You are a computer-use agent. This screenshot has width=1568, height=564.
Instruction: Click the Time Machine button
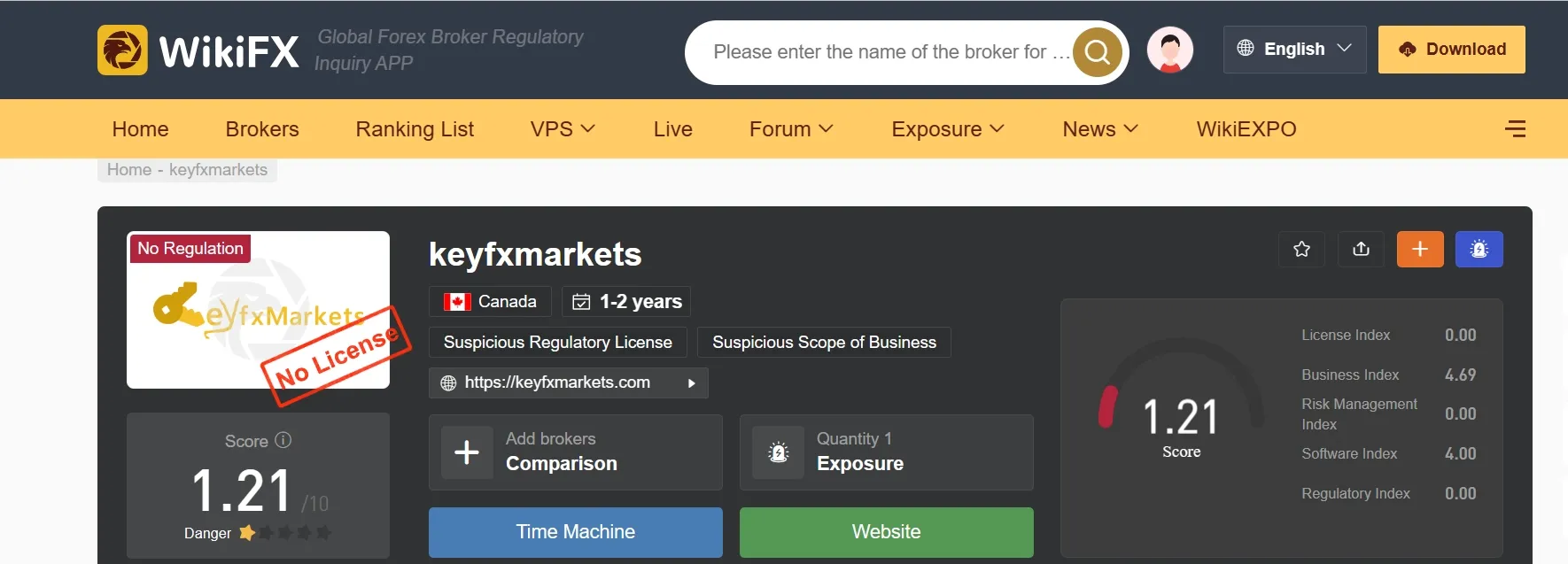576,532
